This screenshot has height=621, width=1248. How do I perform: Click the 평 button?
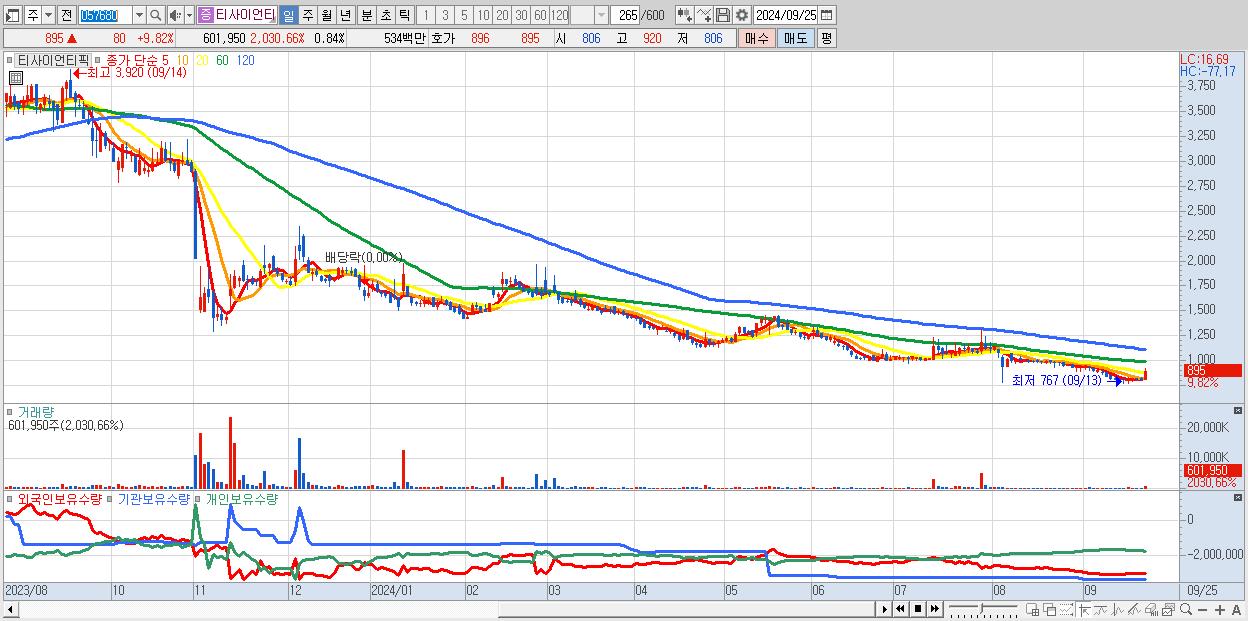pos(826,38)
